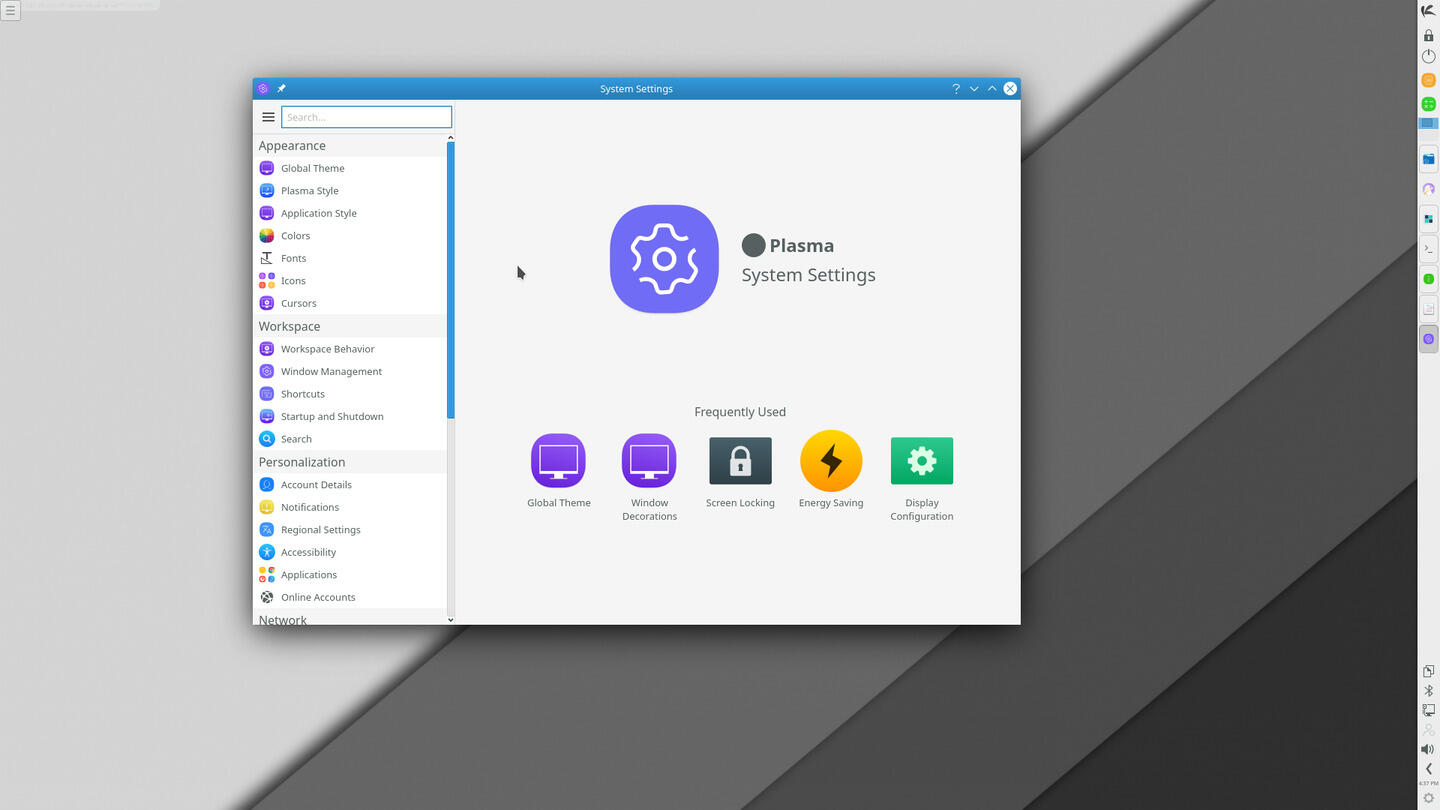Focus the Search settings field
1440x810 pixels.
(366, 117)
